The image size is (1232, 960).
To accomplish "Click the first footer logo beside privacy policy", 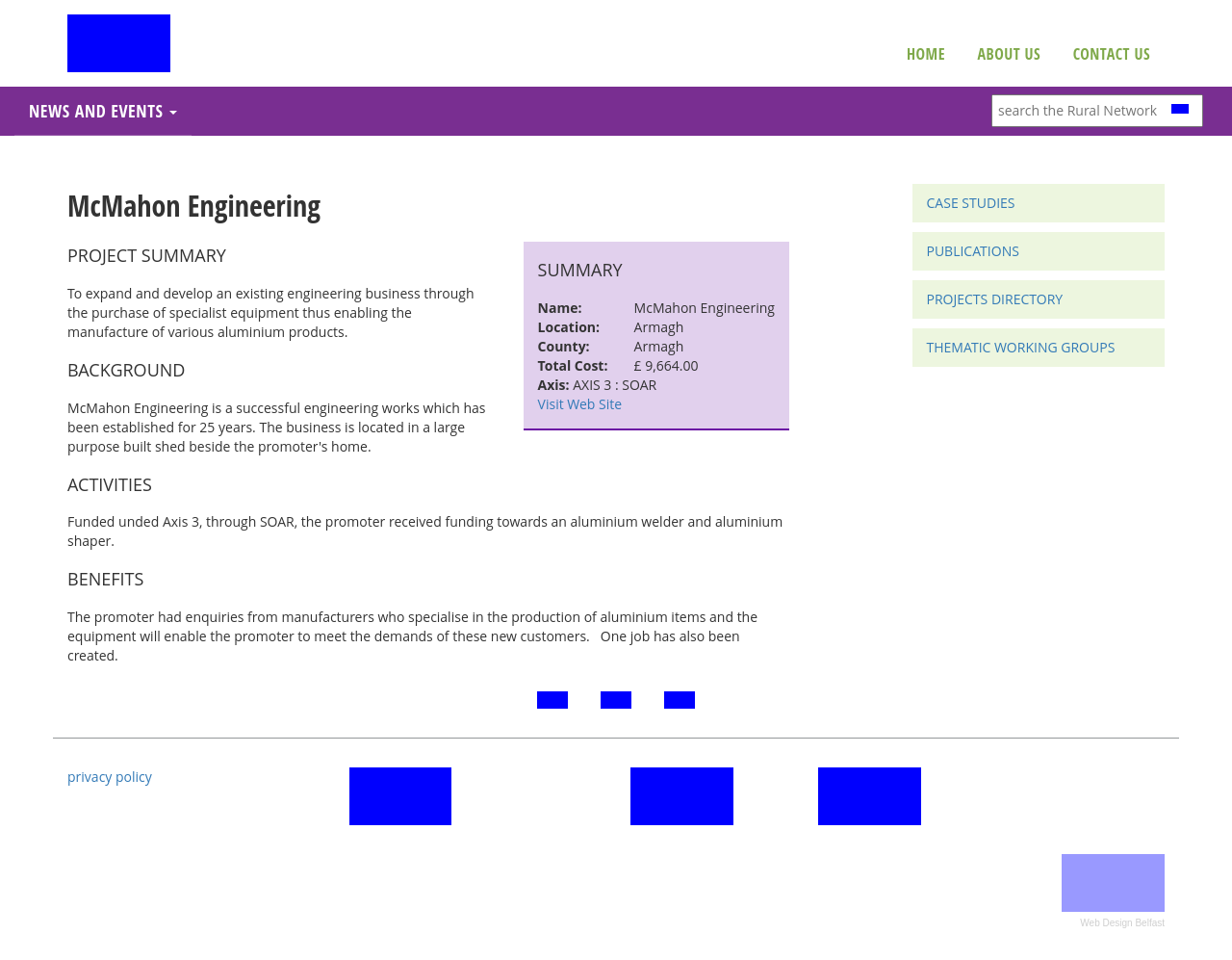I will coord(400,796).
